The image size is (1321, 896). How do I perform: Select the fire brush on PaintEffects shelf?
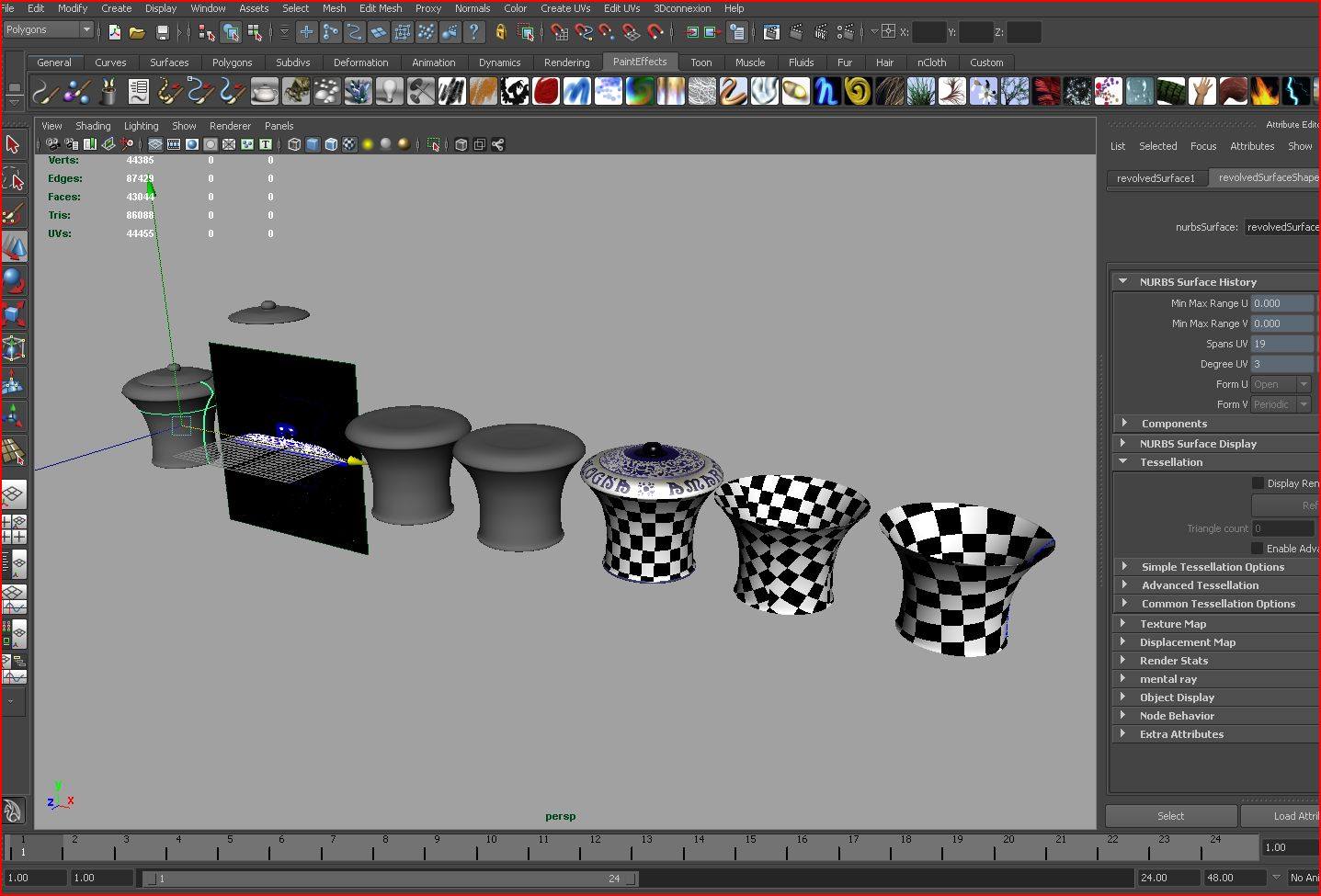pyautogui.click(x=1265, y=91)
